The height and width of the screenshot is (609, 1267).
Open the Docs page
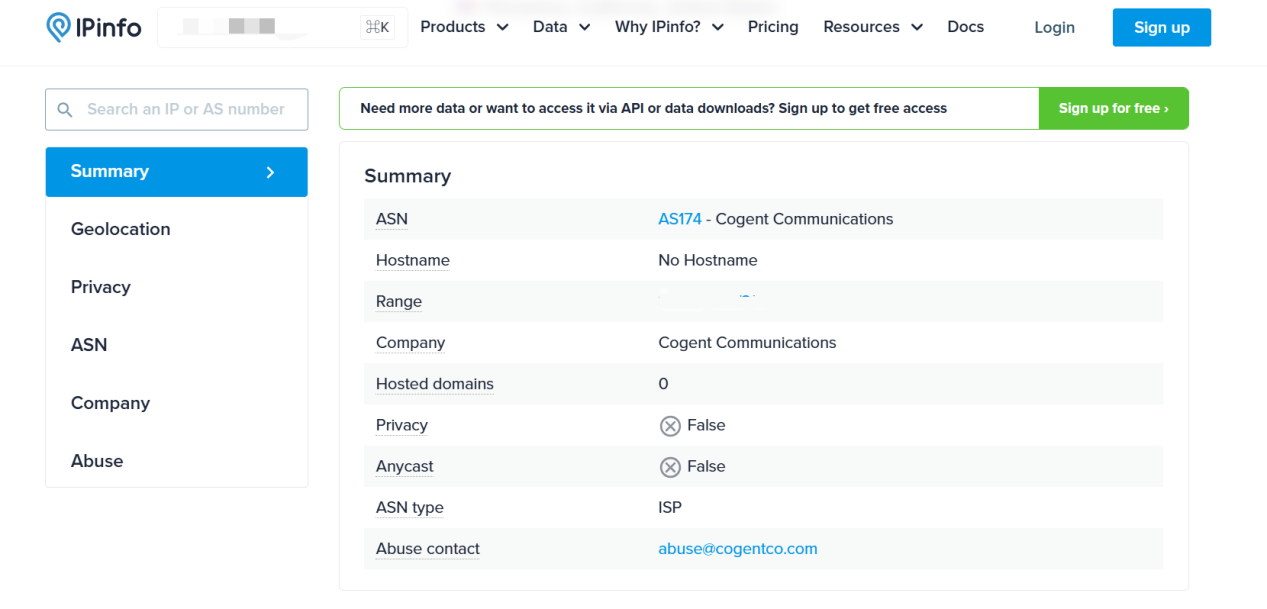pos(965,27)
